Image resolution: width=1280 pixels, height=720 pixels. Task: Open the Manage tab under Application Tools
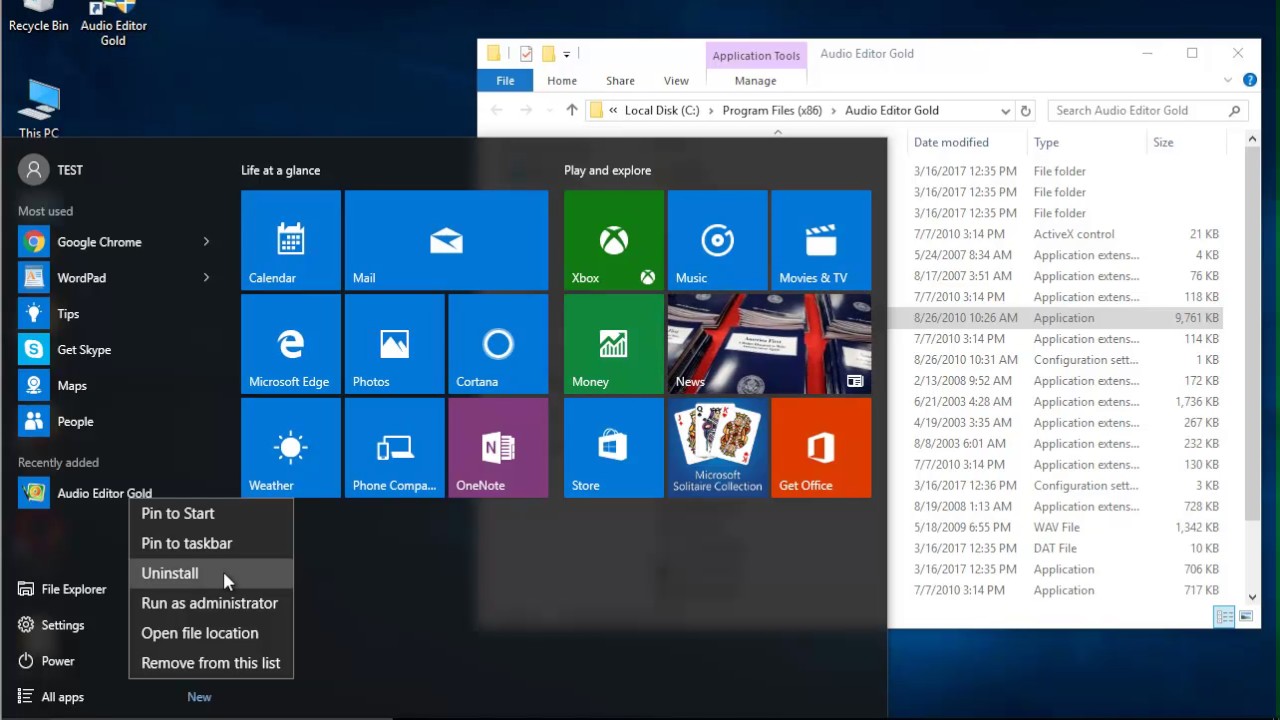click(x=755, y=81)
